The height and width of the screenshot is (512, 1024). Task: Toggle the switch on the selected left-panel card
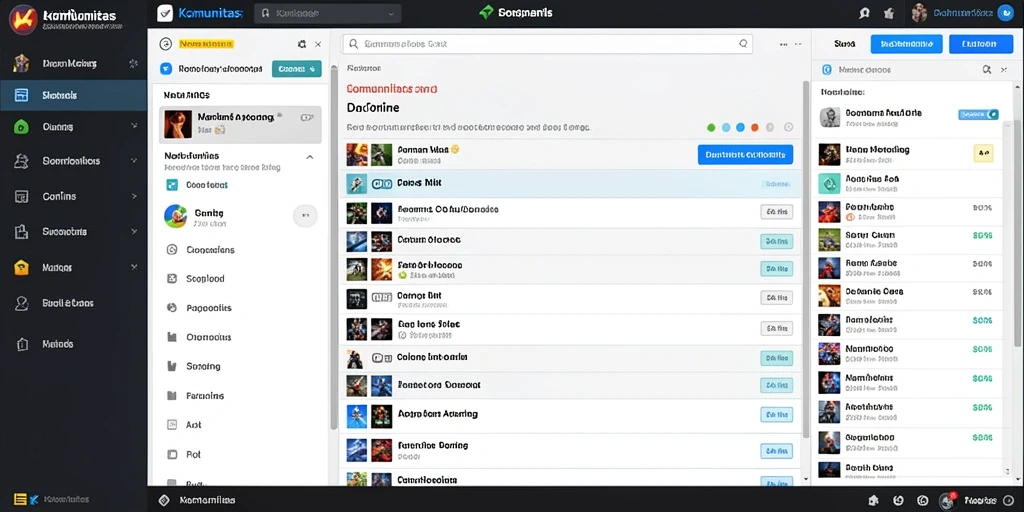pos(306,118)
